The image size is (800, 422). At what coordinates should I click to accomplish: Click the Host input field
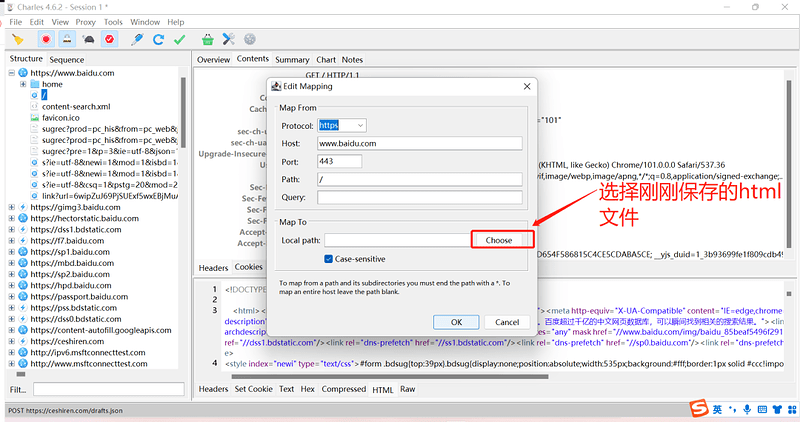419,143
